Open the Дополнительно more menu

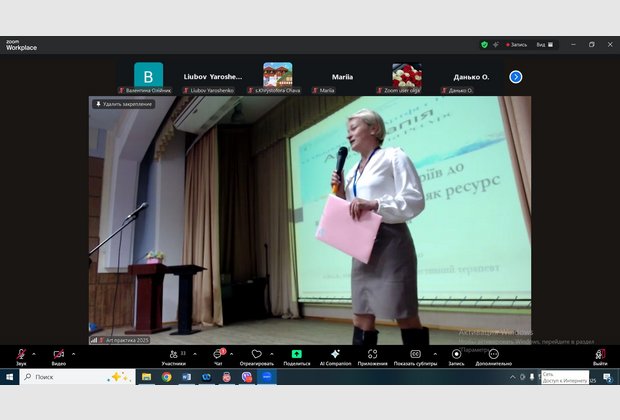pyautogui.click(x=493, y=356)
